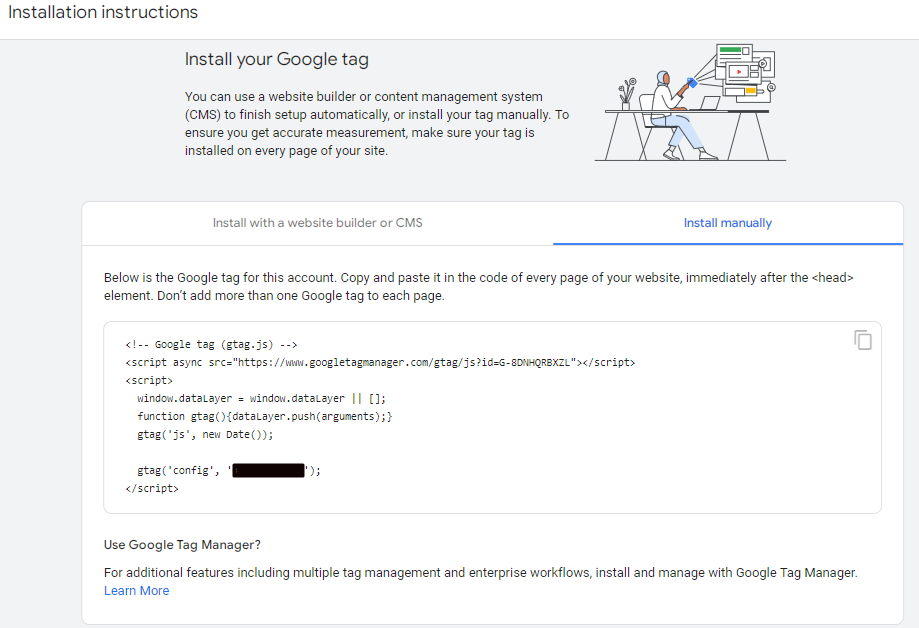Open the Learn More link

[137, 590]
